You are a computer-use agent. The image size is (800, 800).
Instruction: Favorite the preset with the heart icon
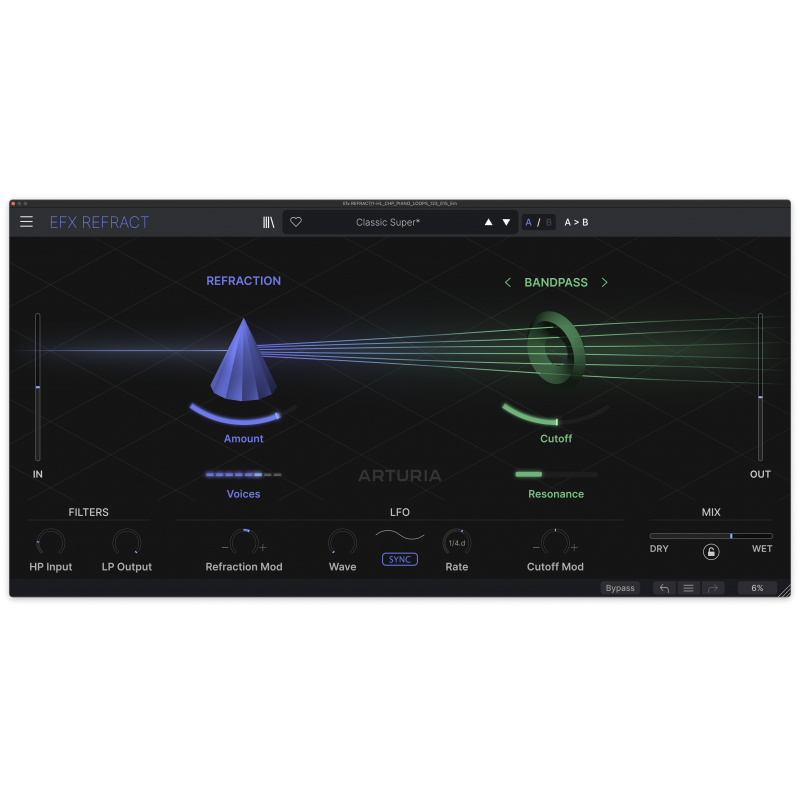point(296,222)
